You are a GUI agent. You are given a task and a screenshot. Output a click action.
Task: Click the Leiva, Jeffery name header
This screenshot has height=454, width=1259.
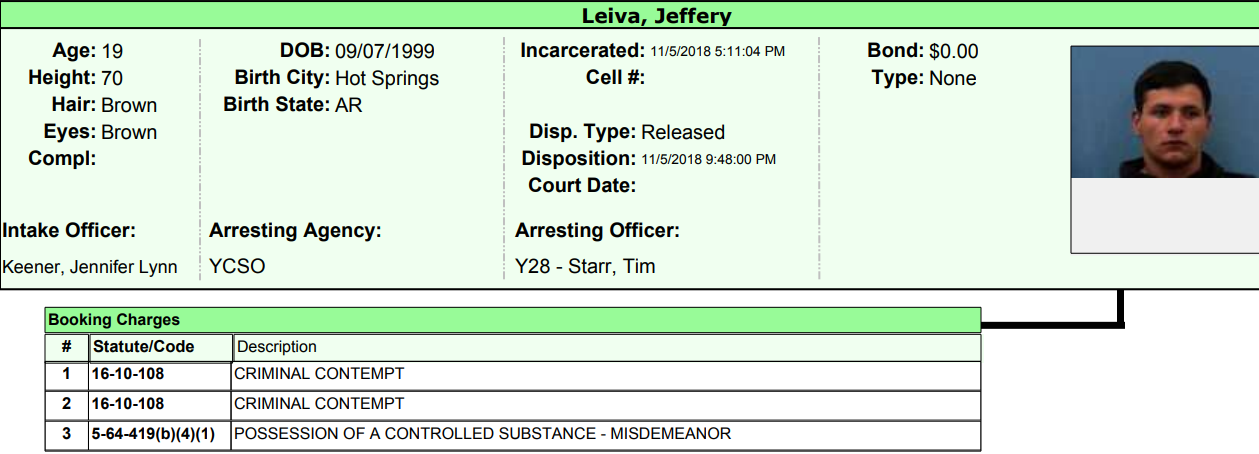(656, 15)
